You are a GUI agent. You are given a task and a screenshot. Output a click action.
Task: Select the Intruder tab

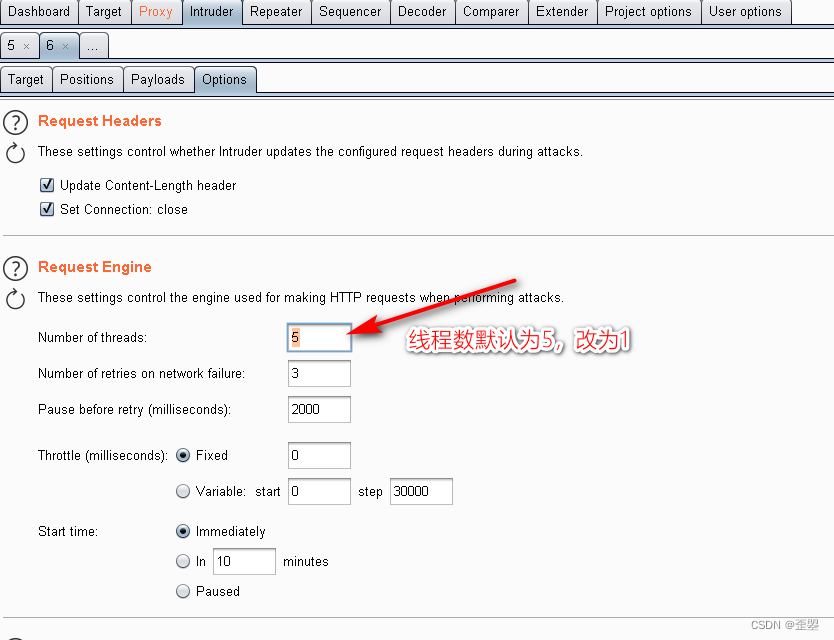[x=212, y=12]
